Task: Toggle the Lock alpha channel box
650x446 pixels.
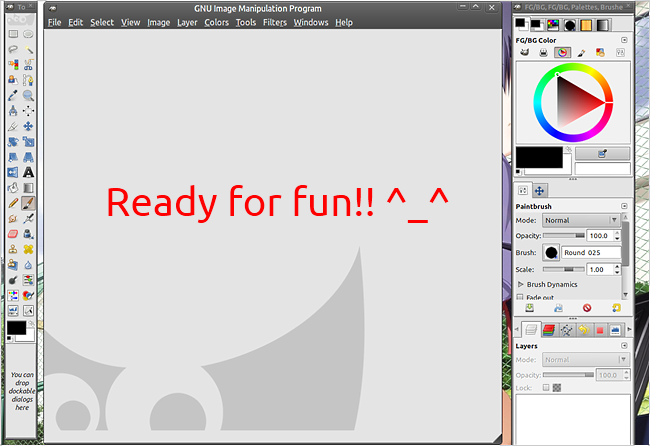Action: tap(556, 387)
